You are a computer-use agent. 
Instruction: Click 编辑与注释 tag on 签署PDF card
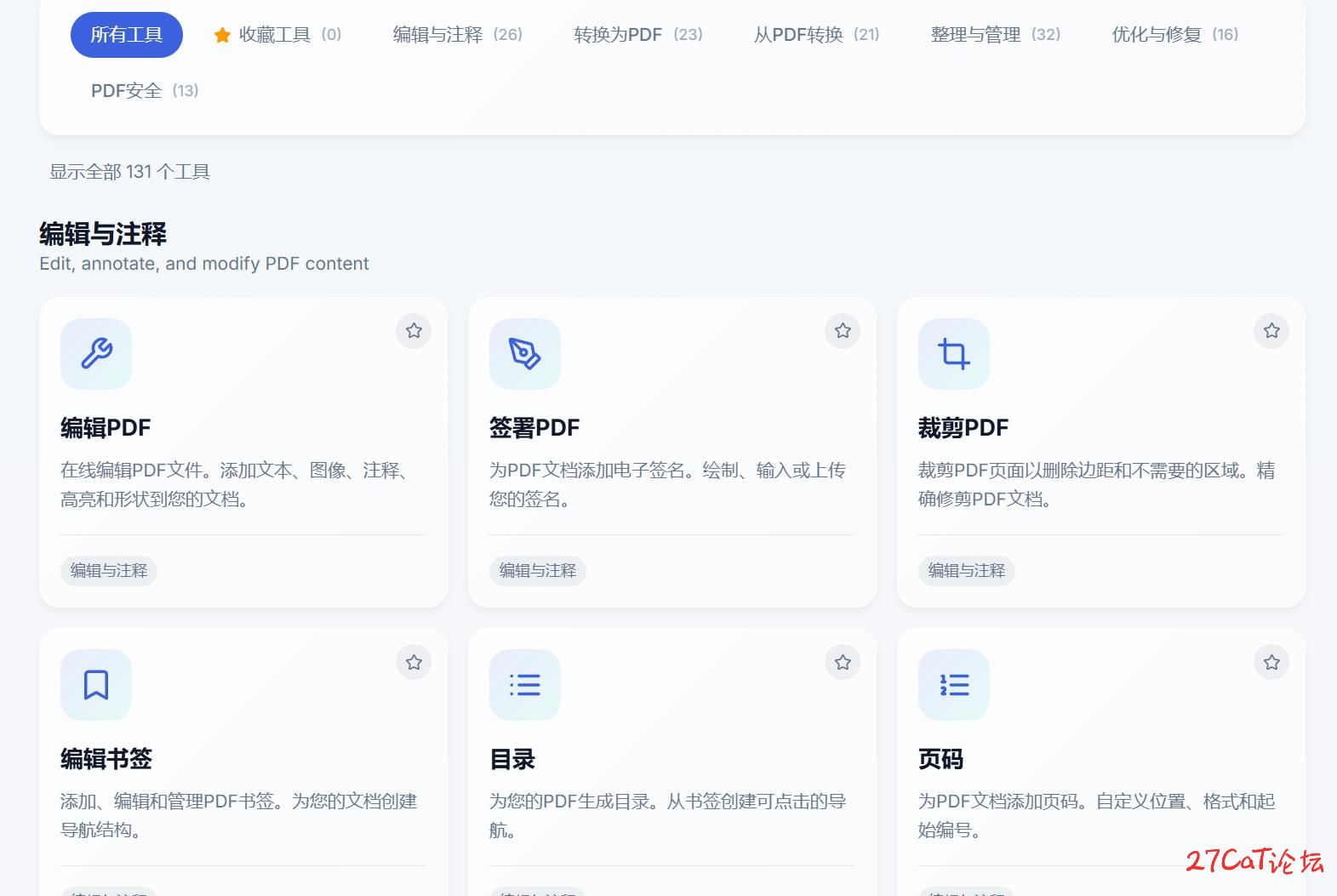pyautogui.click(x=538, y=570)
